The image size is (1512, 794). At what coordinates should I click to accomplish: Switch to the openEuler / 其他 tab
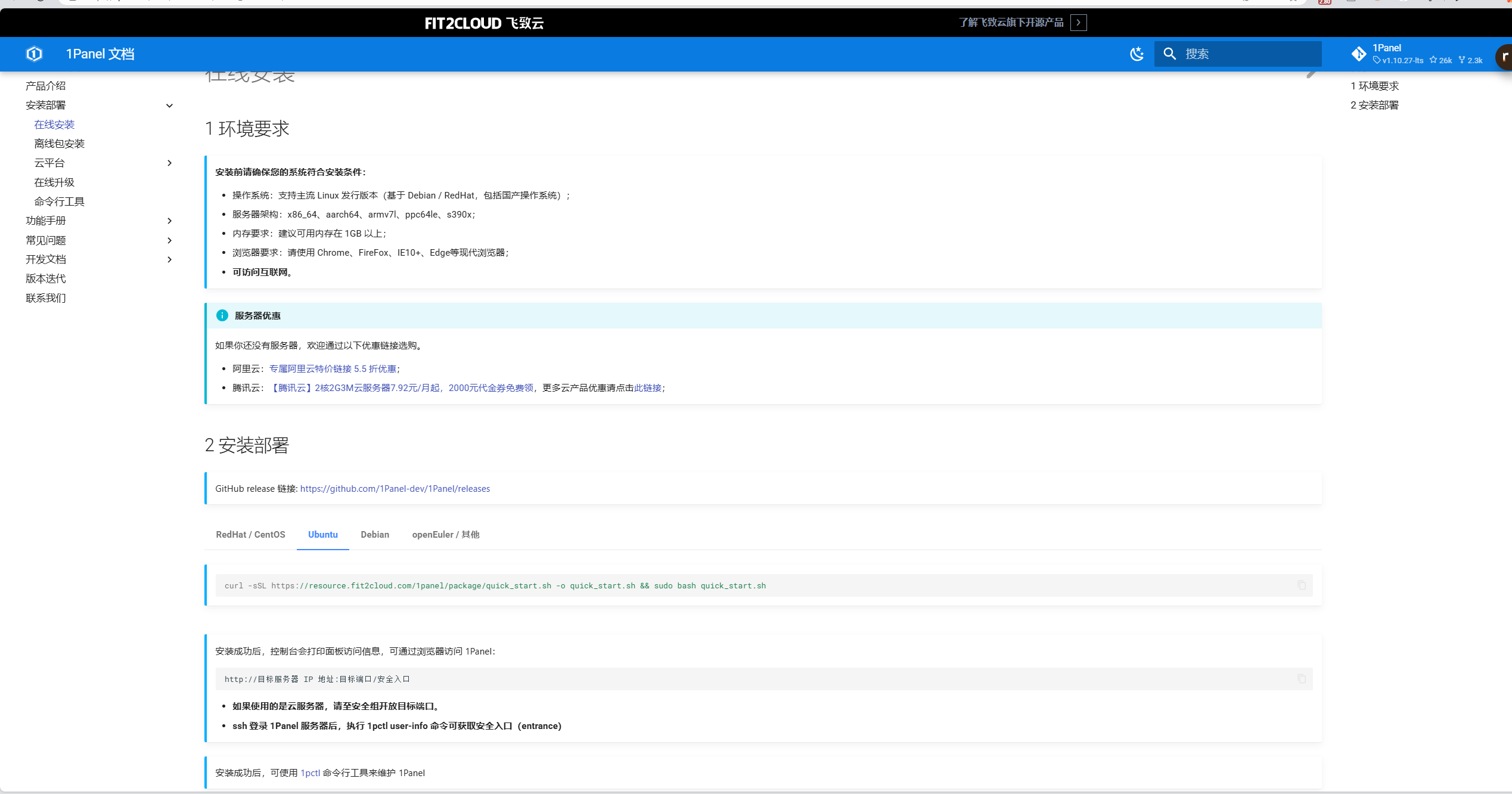[446, 535]
